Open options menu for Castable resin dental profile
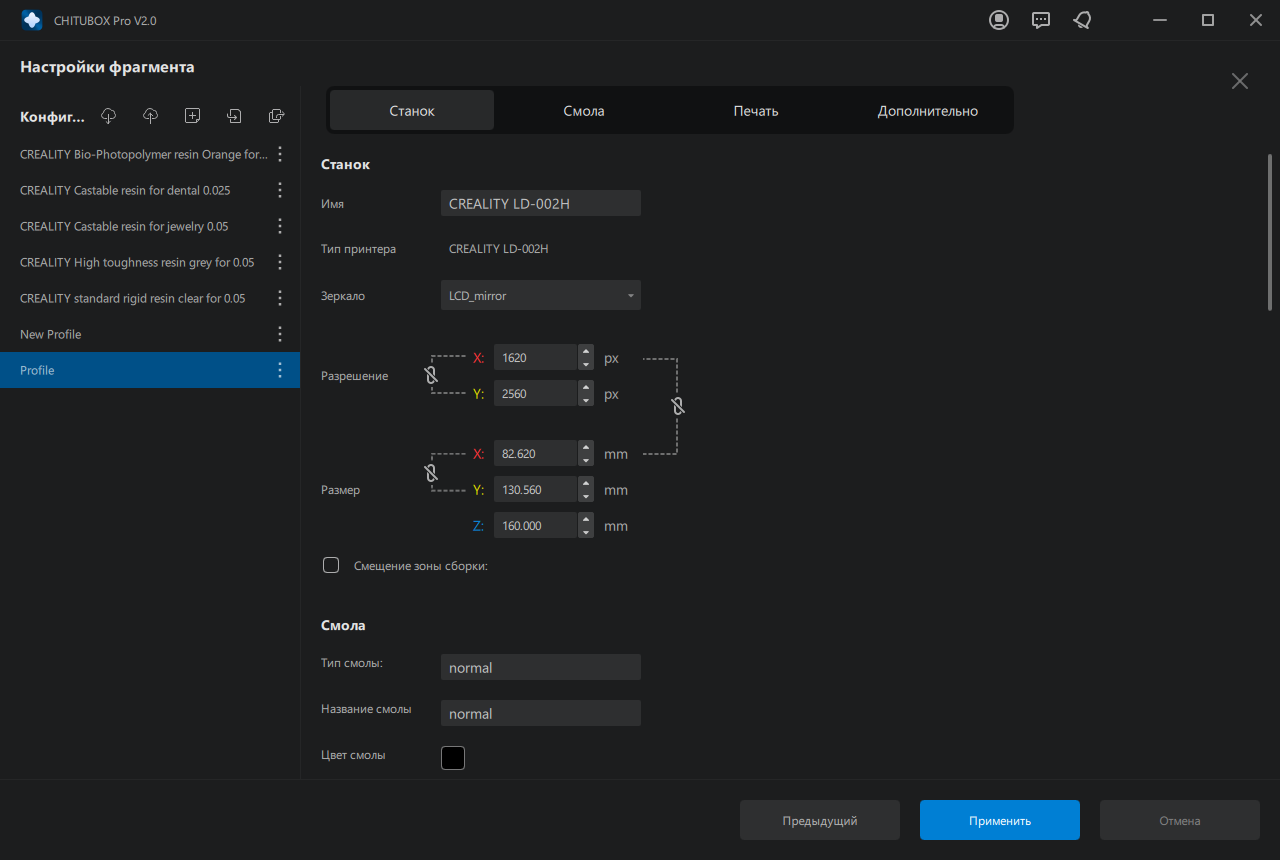This screenshot has width=1280, height=860. tap(280, 190)
